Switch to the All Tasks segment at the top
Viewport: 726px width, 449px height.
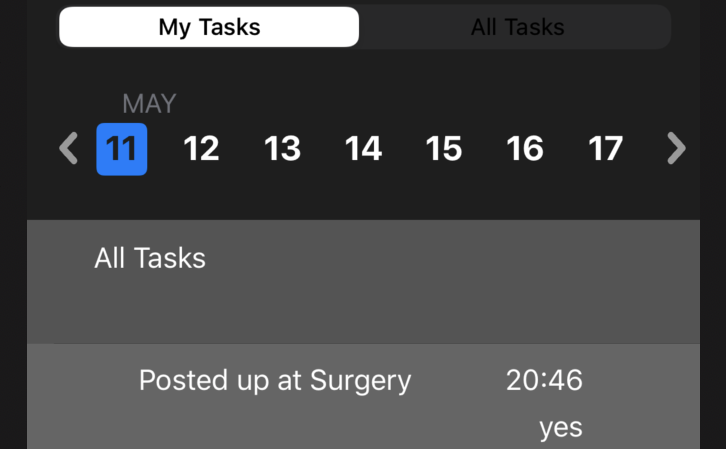(517, 27)
